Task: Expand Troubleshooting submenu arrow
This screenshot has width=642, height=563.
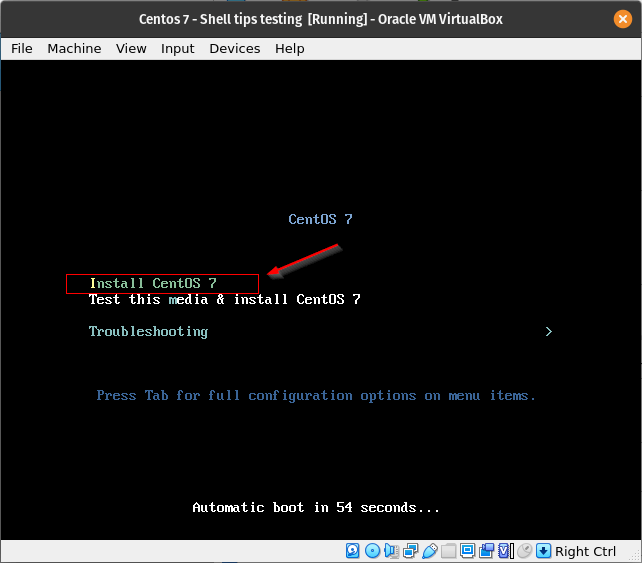Action: (549, 331)
